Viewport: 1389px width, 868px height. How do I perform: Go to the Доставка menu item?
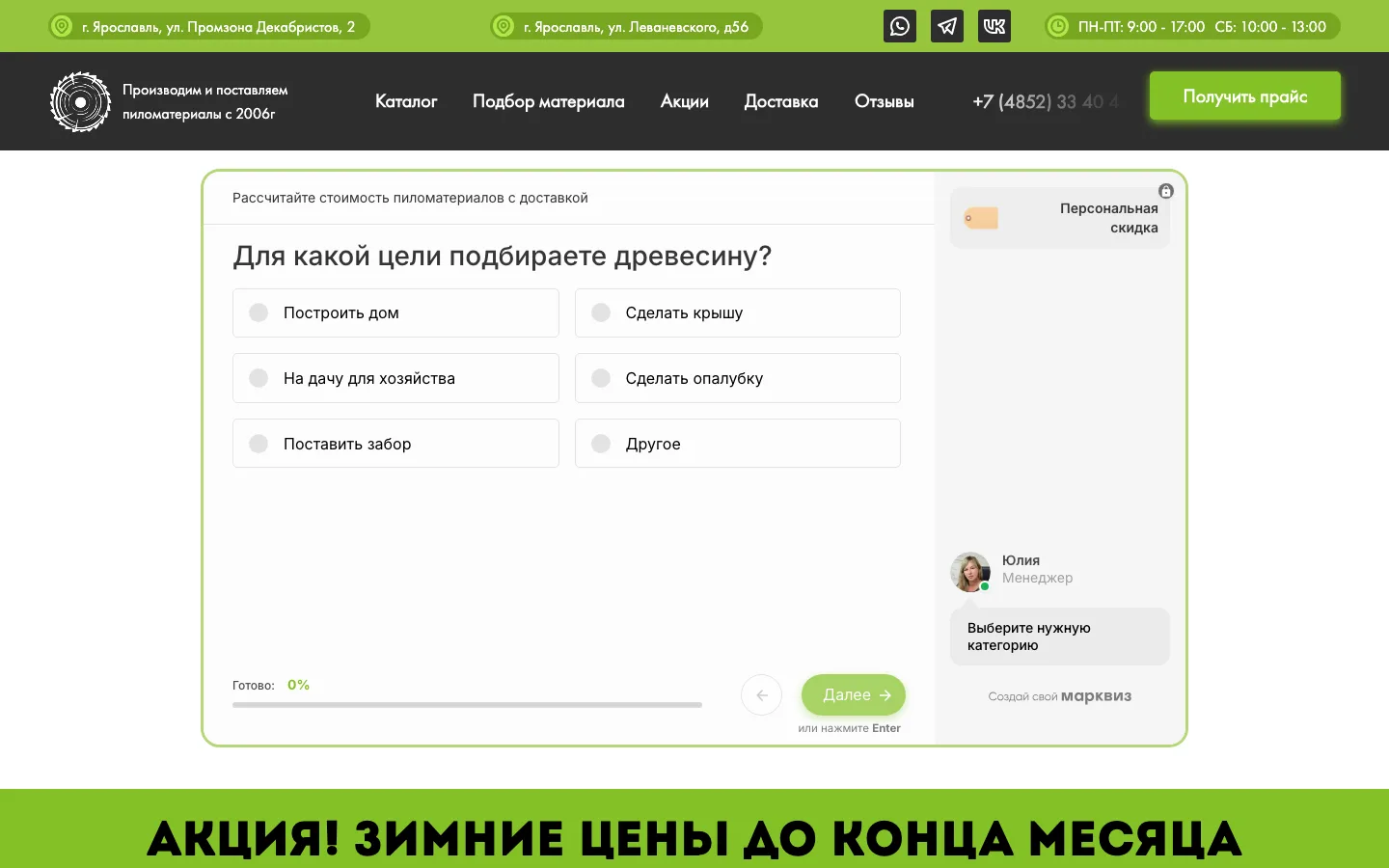click(781, 101)
